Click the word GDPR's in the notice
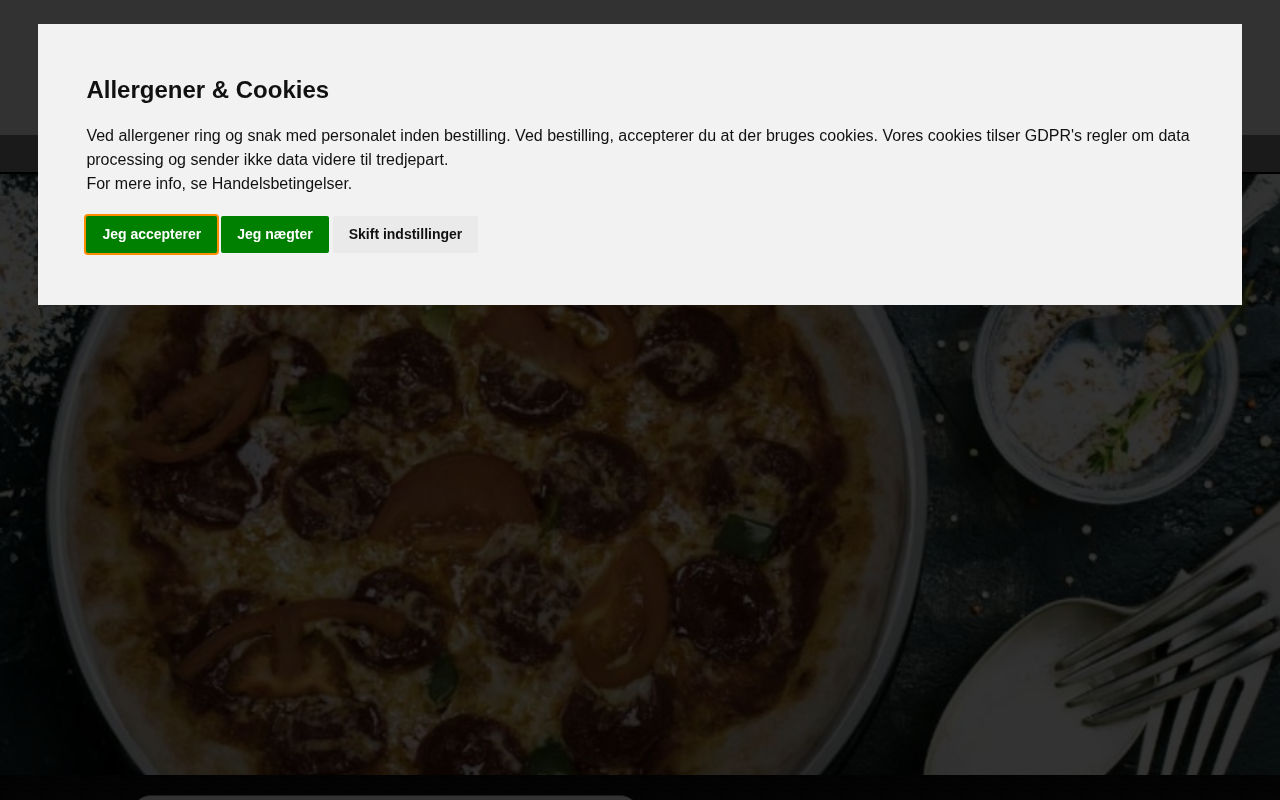 1053,136
